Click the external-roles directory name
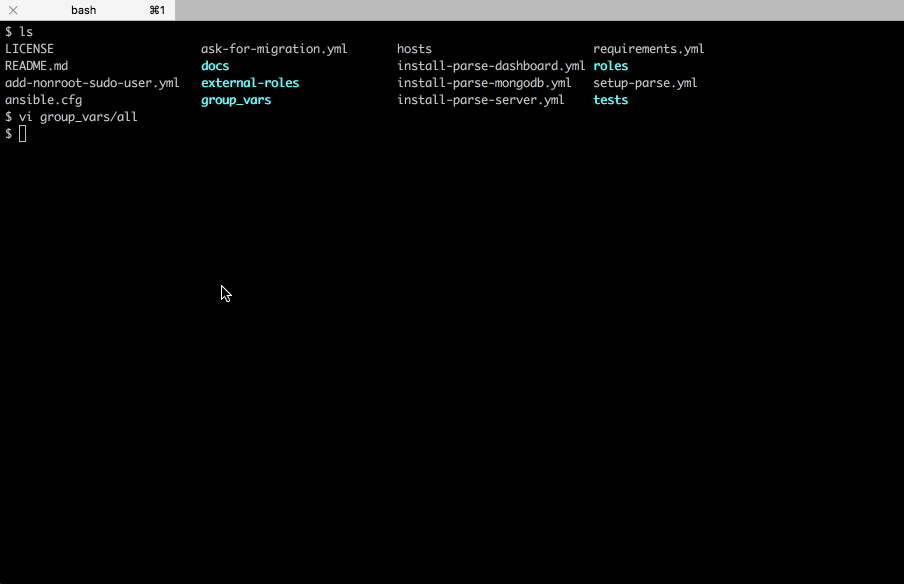This screenshot has height=584, width=904. coord(250,83)
